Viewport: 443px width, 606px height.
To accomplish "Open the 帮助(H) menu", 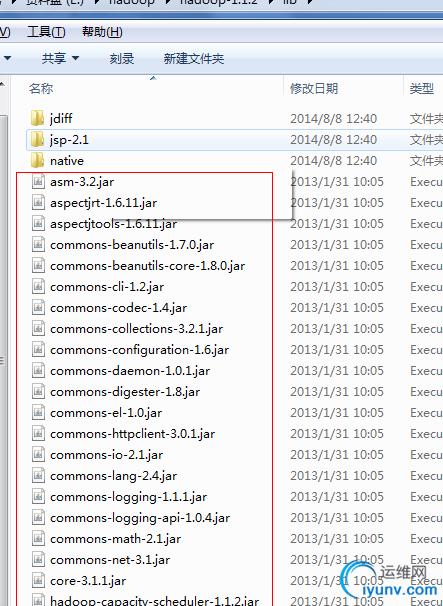I will [x=102, y=32].
